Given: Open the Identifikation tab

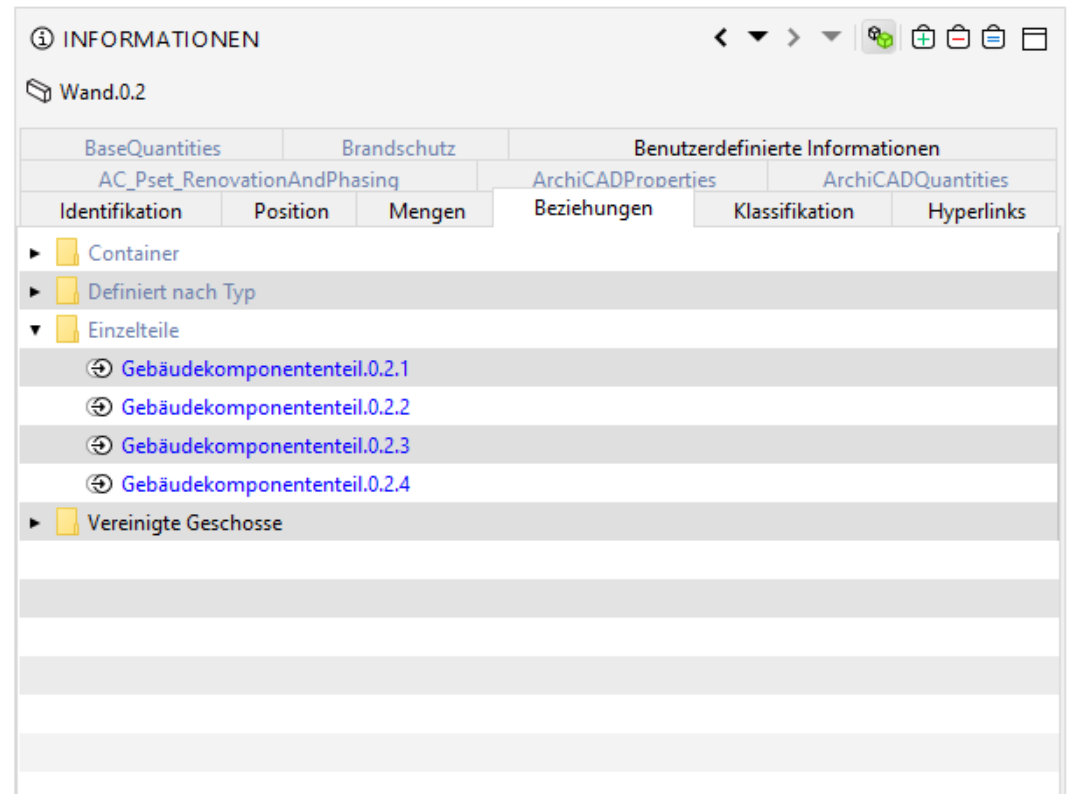Looking at the screenshot, I should tap(121, 210).
